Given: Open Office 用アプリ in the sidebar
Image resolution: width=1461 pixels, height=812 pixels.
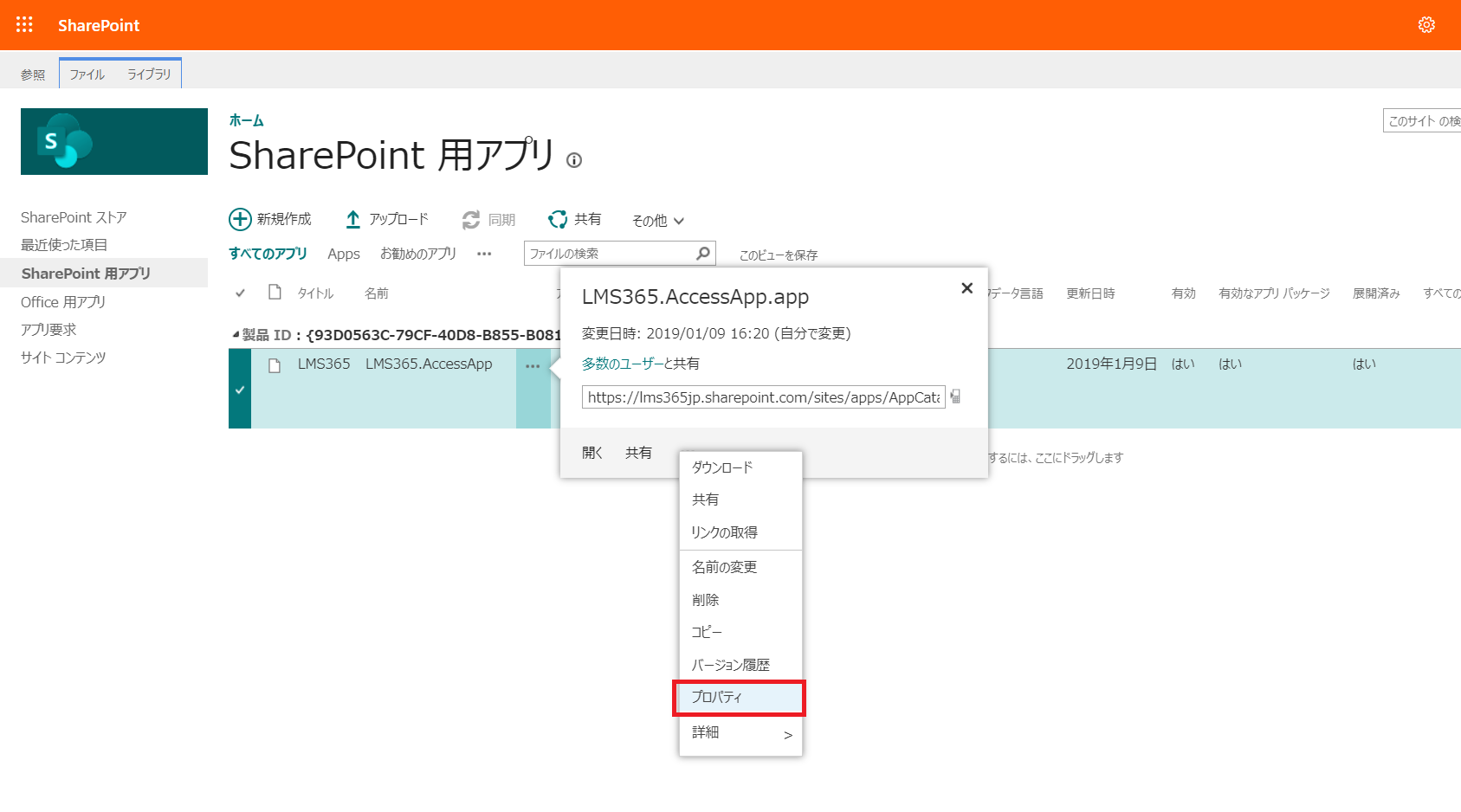Looking at the screenshot, I should (63, 302).
